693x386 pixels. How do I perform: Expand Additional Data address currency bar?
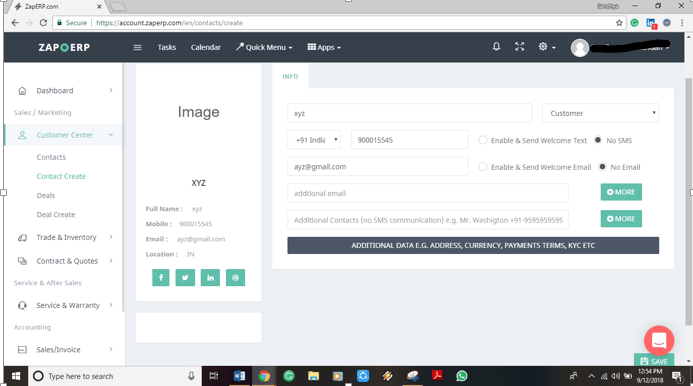point(473,245)
